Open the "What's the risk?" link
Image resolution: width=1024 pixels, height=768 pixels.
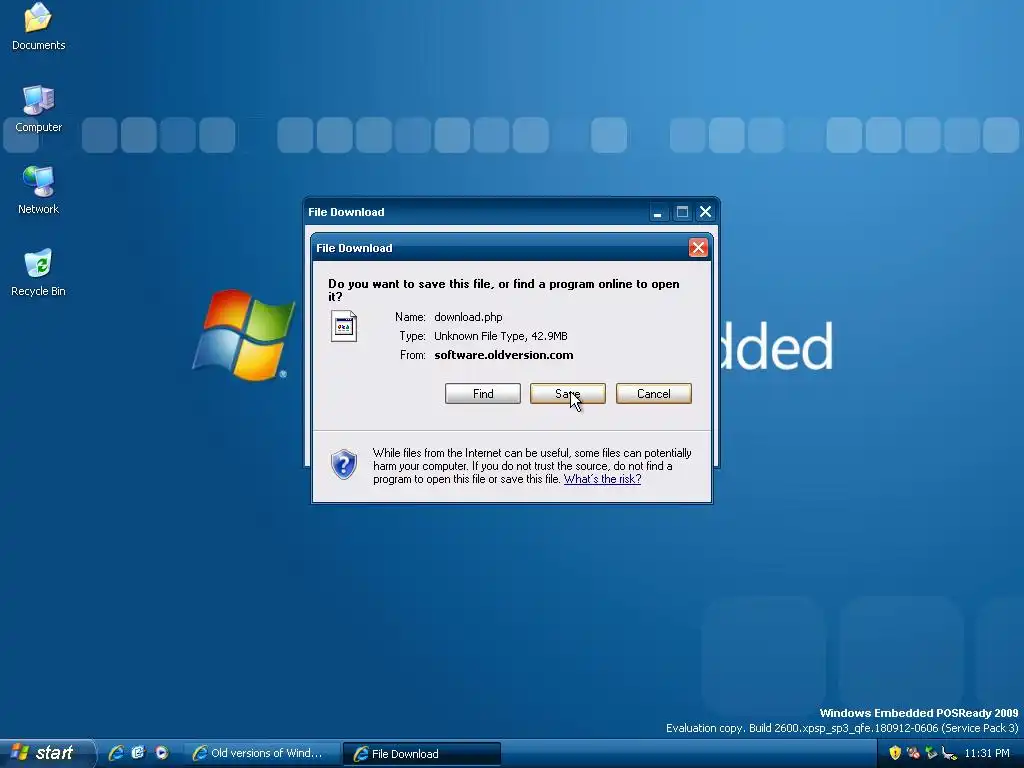click(x=602, y=479)
